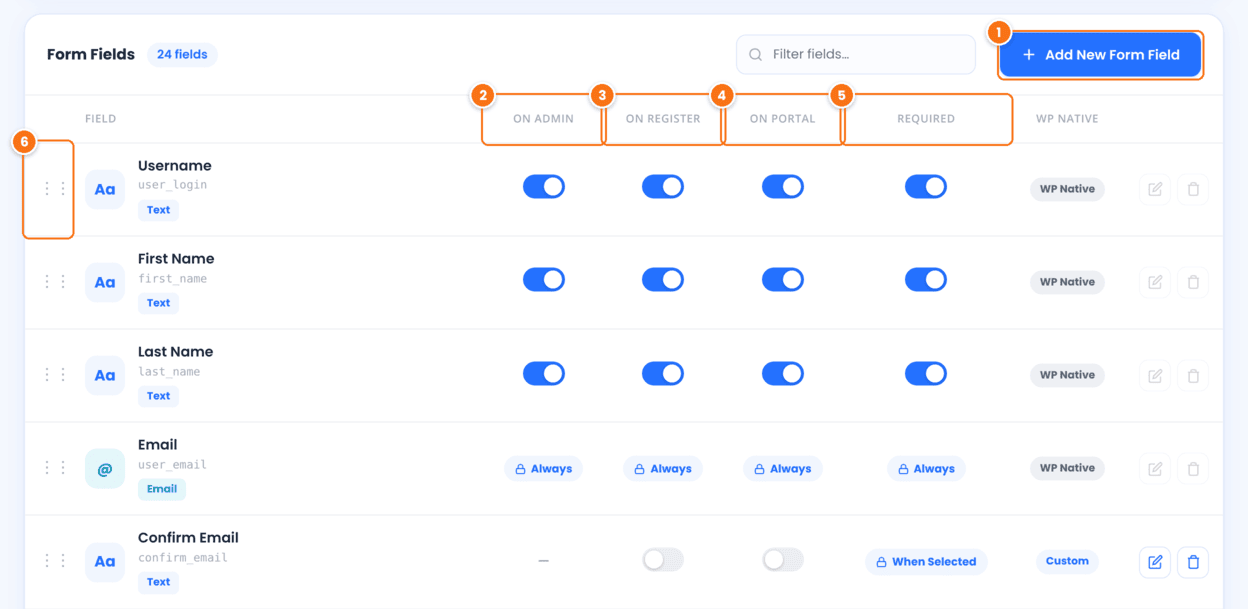Edit the Confirm Email custom field
Screen dimensions: 1248x609
click(x=1155, y=562)
